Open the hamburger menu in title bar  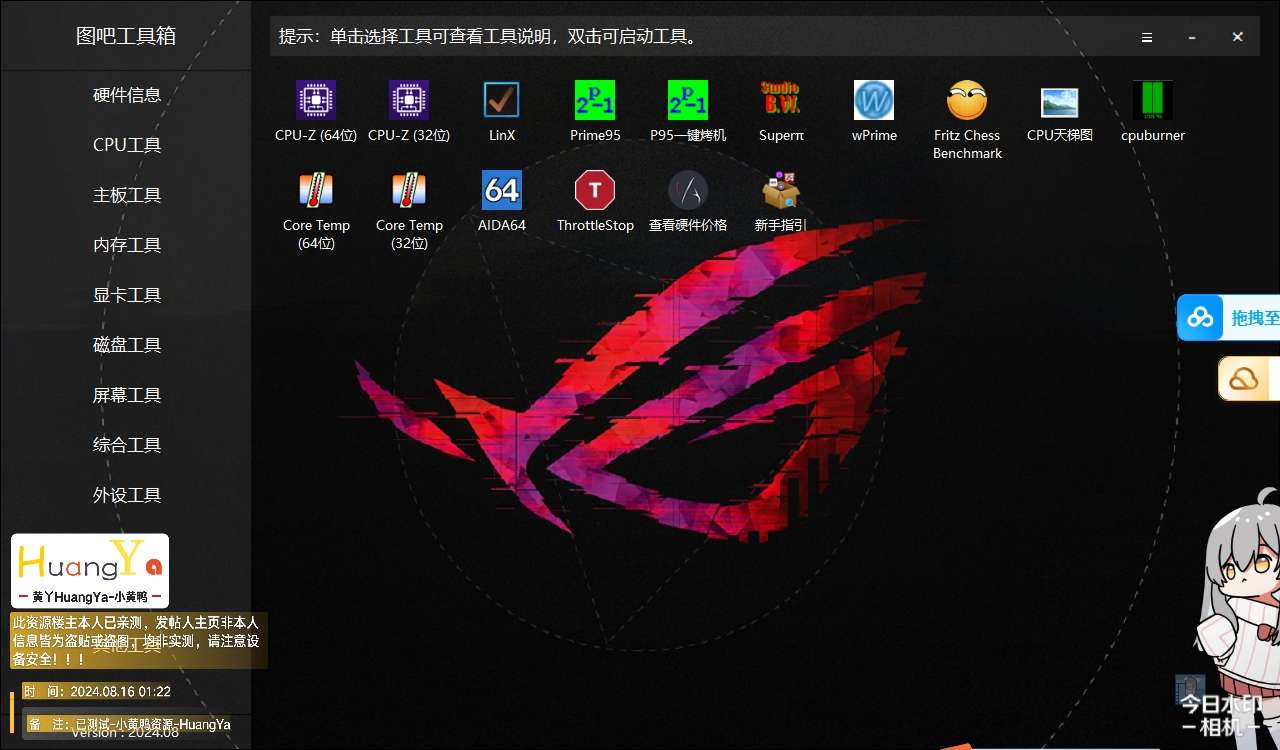[1147, 37]
